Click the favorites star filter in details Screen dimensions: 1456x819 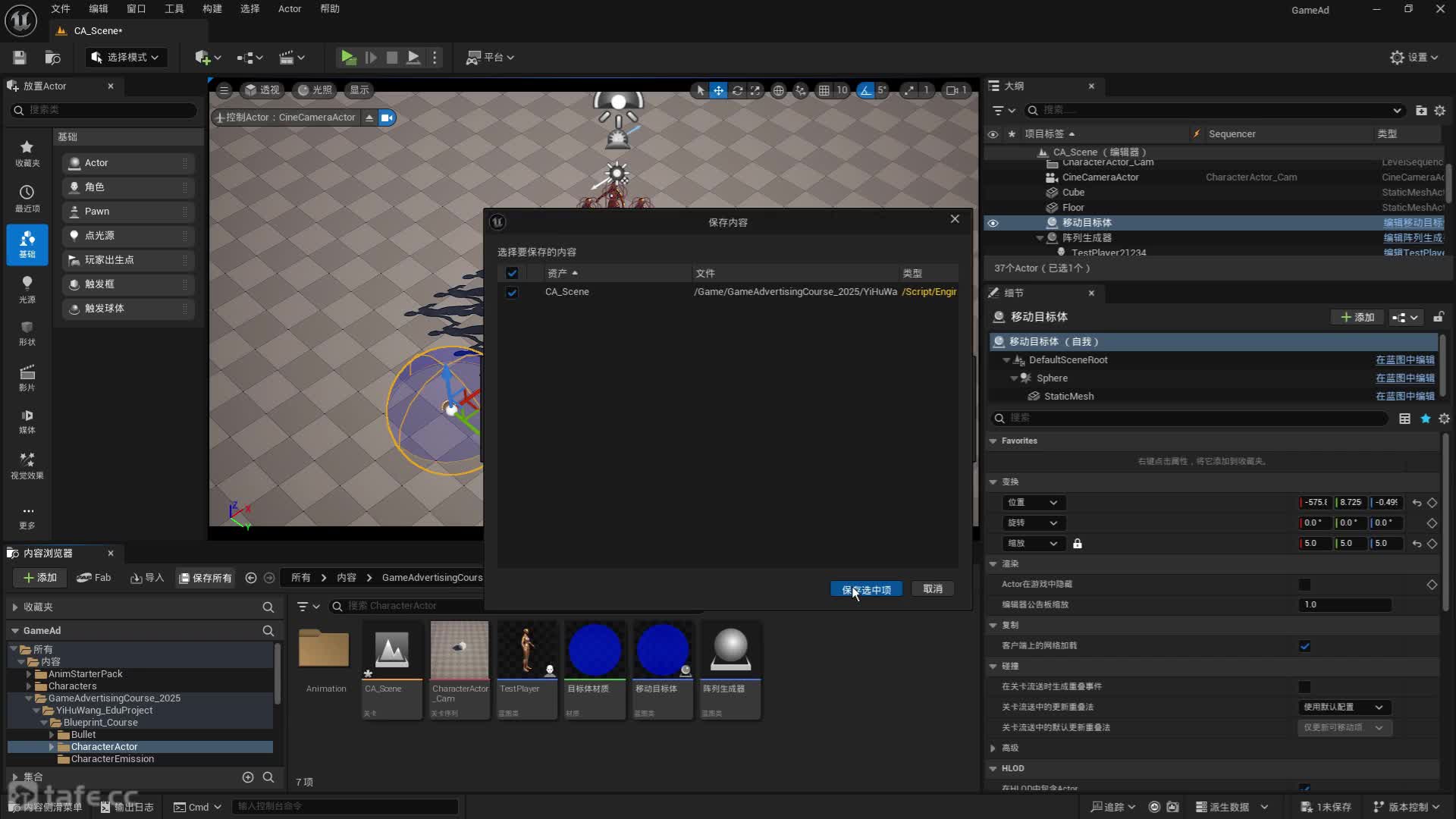1426,419
